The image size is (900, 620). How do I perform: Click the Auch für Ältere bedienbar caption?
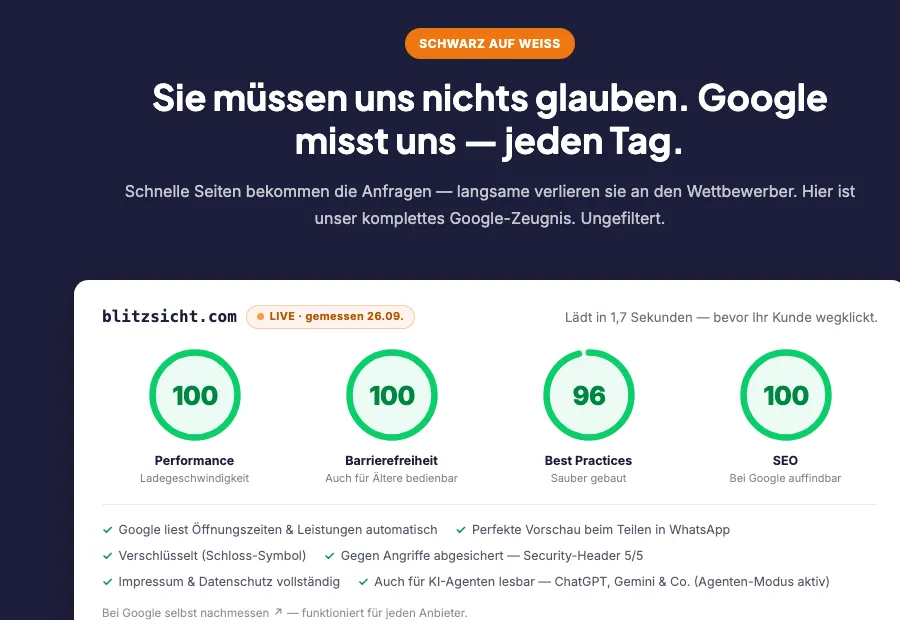[391, 478]
